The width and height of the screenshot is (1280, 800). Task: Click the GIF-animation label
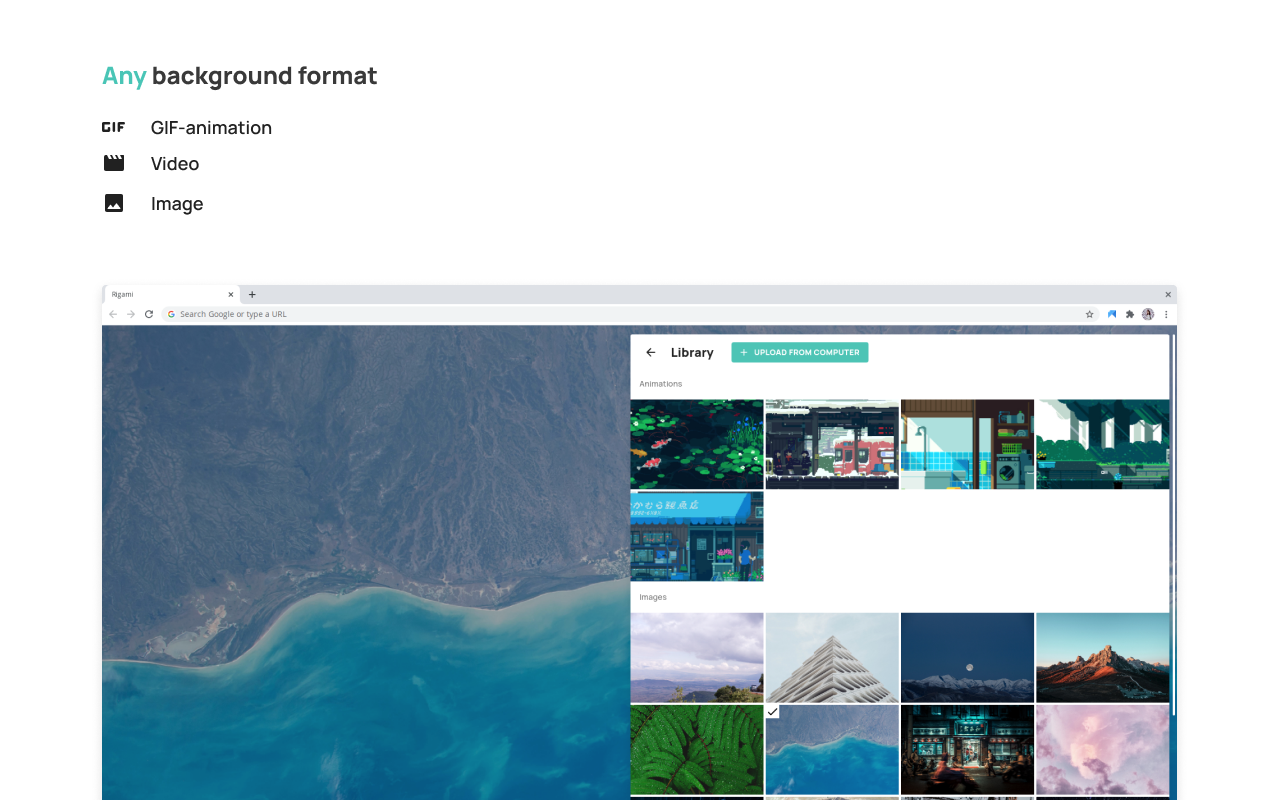pyautogui.click(x=211, y=128)
